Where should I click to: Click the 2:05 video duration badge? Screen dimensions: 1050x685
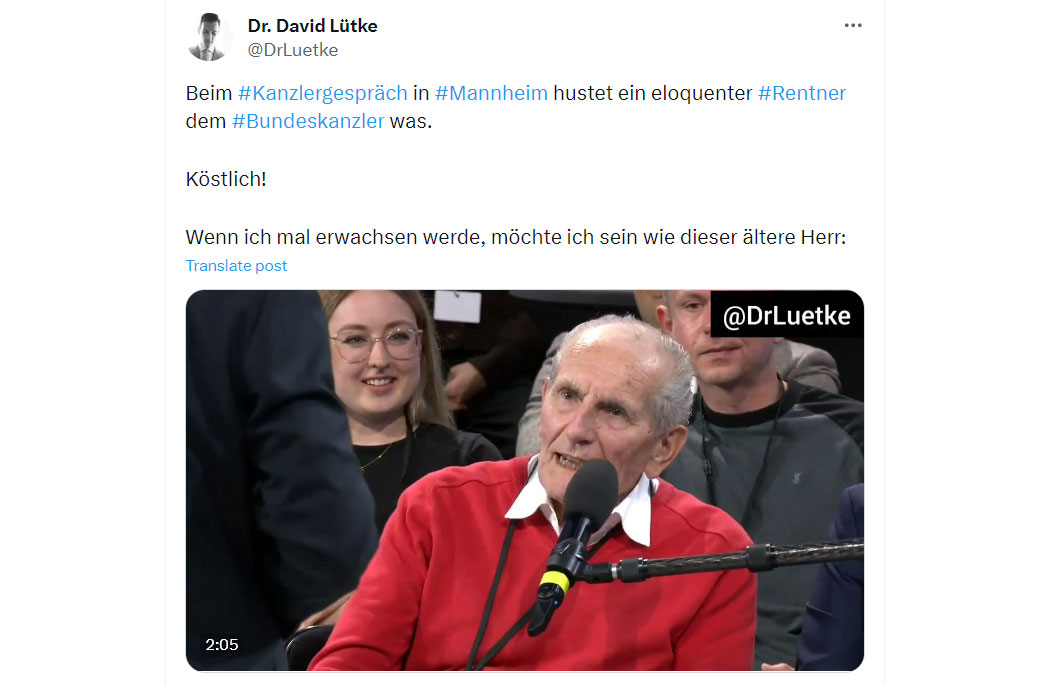[222, 645]
